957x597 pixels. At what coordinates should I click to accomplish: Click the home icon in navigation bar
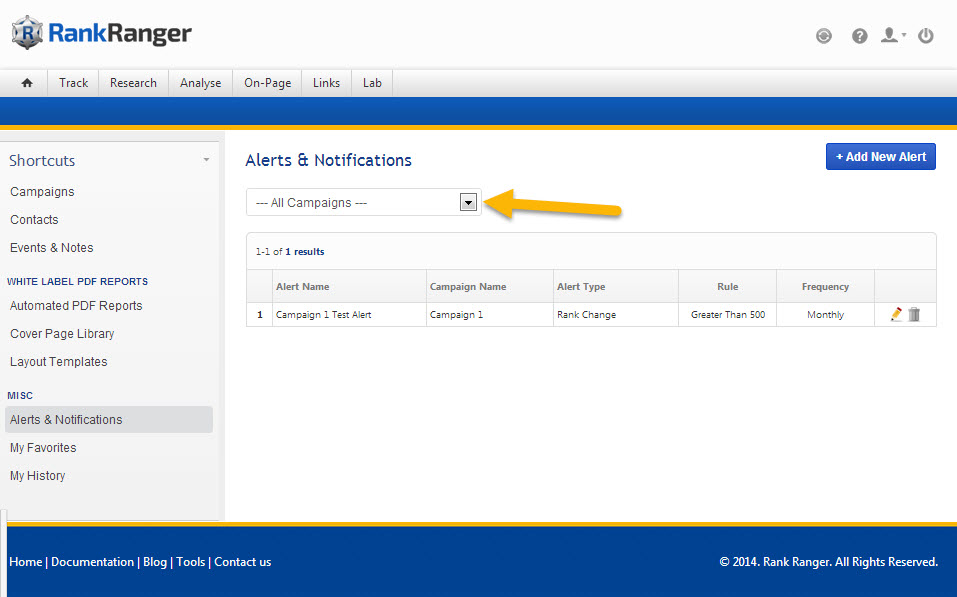point(27,83)
